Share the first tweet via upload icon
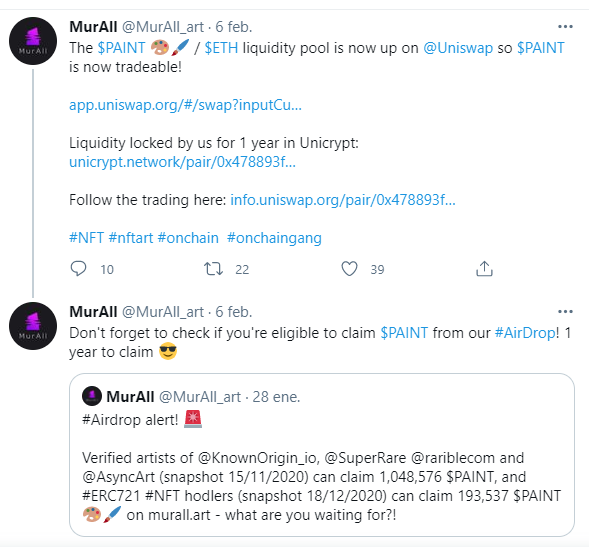The height and width of the screenshot is (547, 589). (484, 269)
